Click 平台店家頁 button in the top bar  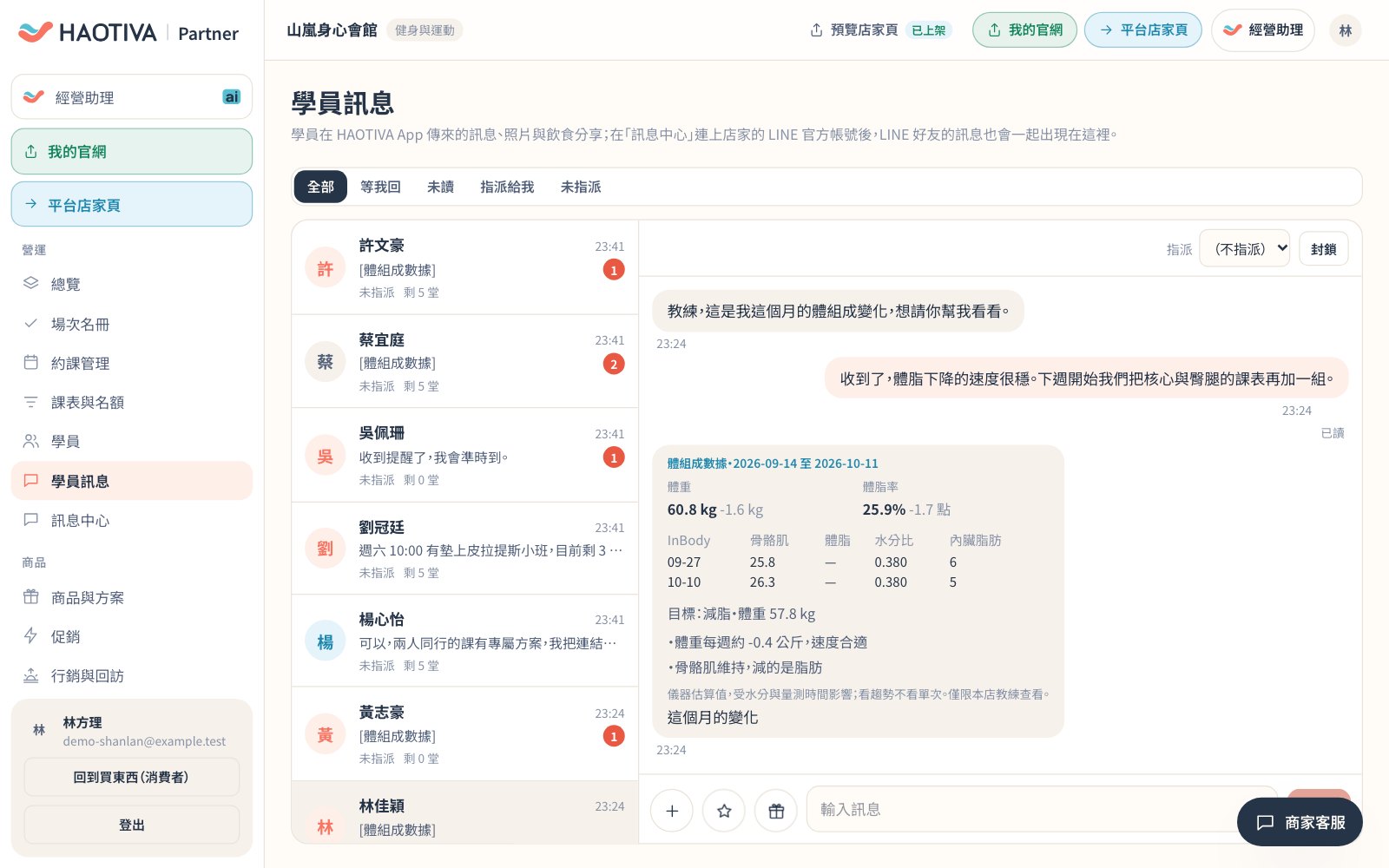[x=1143, y=30]
